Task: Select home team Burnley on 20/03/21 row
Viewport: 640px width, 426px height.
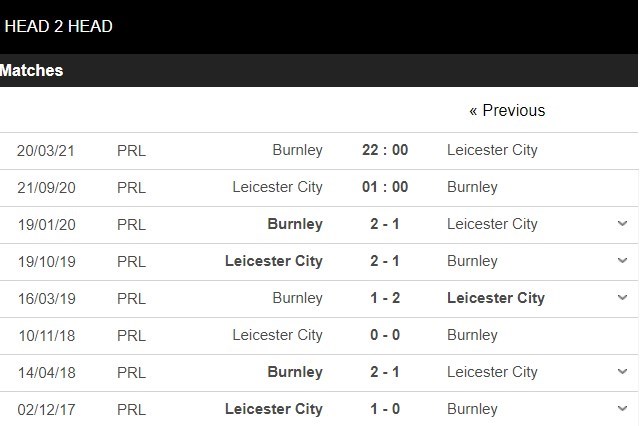Action: [x=297, y=150]
